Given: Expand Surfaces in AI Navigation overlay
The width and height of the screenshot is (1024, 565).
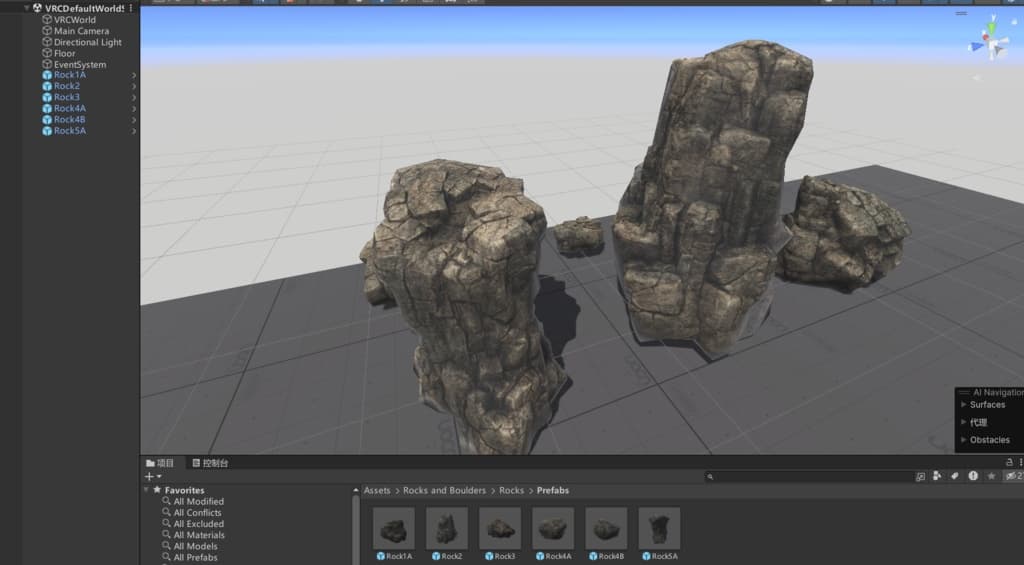Looking at the screenshot, I should [963, 405].
